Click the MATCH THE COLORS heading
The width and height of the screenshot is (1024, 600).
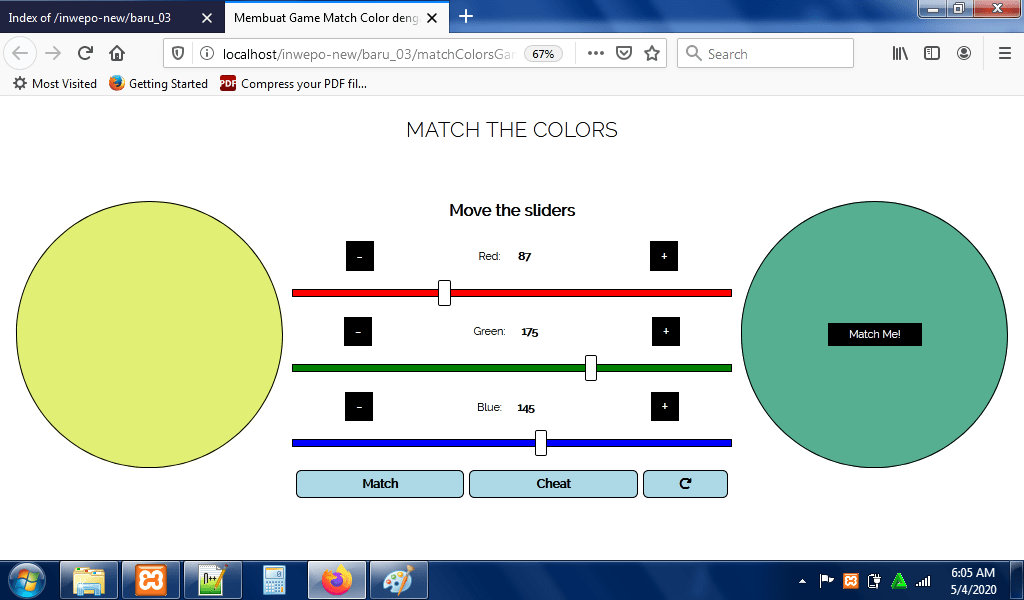tap(512, 130)
